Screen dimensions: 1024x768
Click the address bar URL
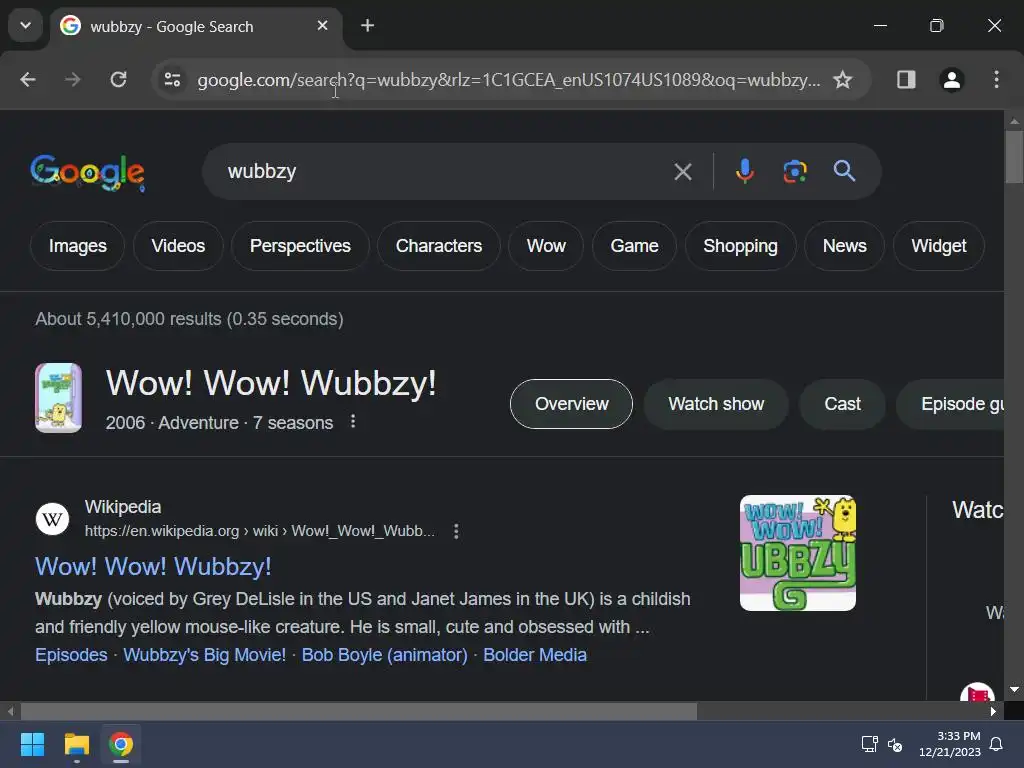(509, 80)
